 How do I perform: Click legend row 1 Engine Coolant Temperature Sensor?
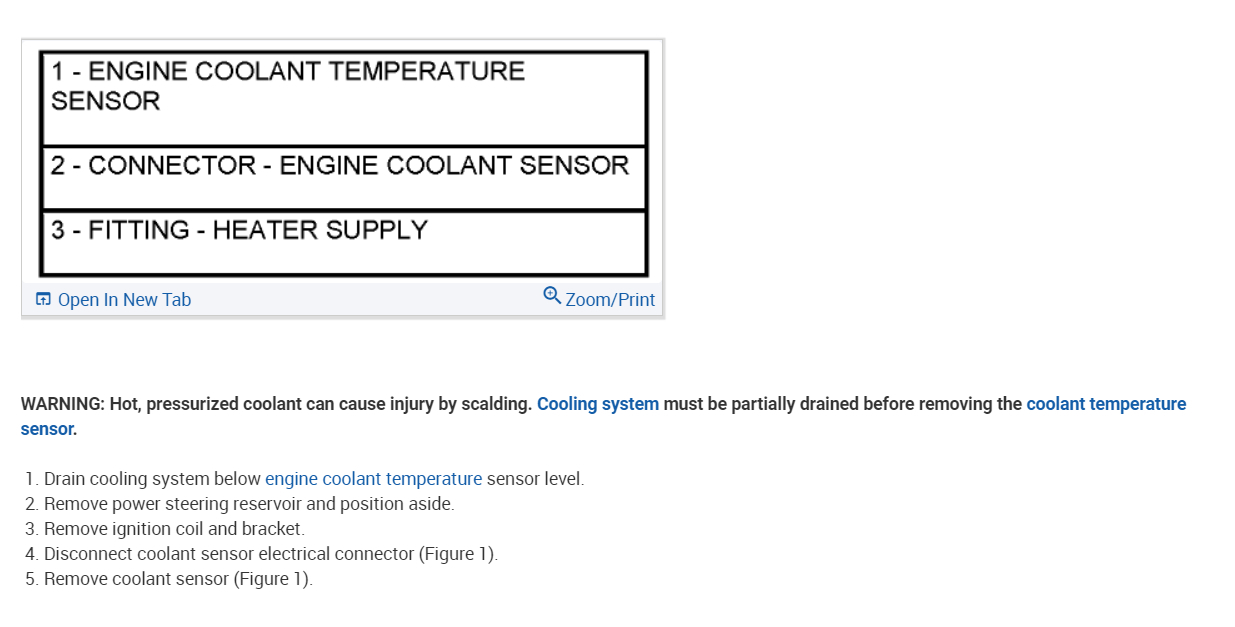(288, 86)
